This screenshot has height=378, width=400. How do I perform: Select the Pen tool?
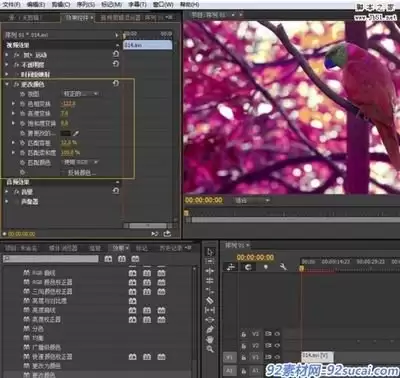tap(210, 330)
